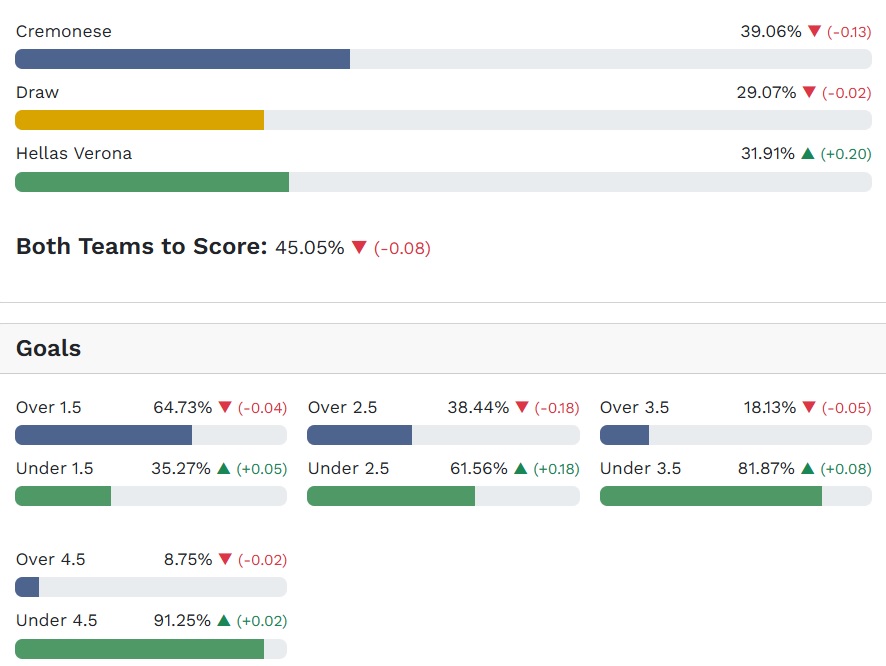
Task: Click the red down arrow for Over 4.5
Action: 225,560
